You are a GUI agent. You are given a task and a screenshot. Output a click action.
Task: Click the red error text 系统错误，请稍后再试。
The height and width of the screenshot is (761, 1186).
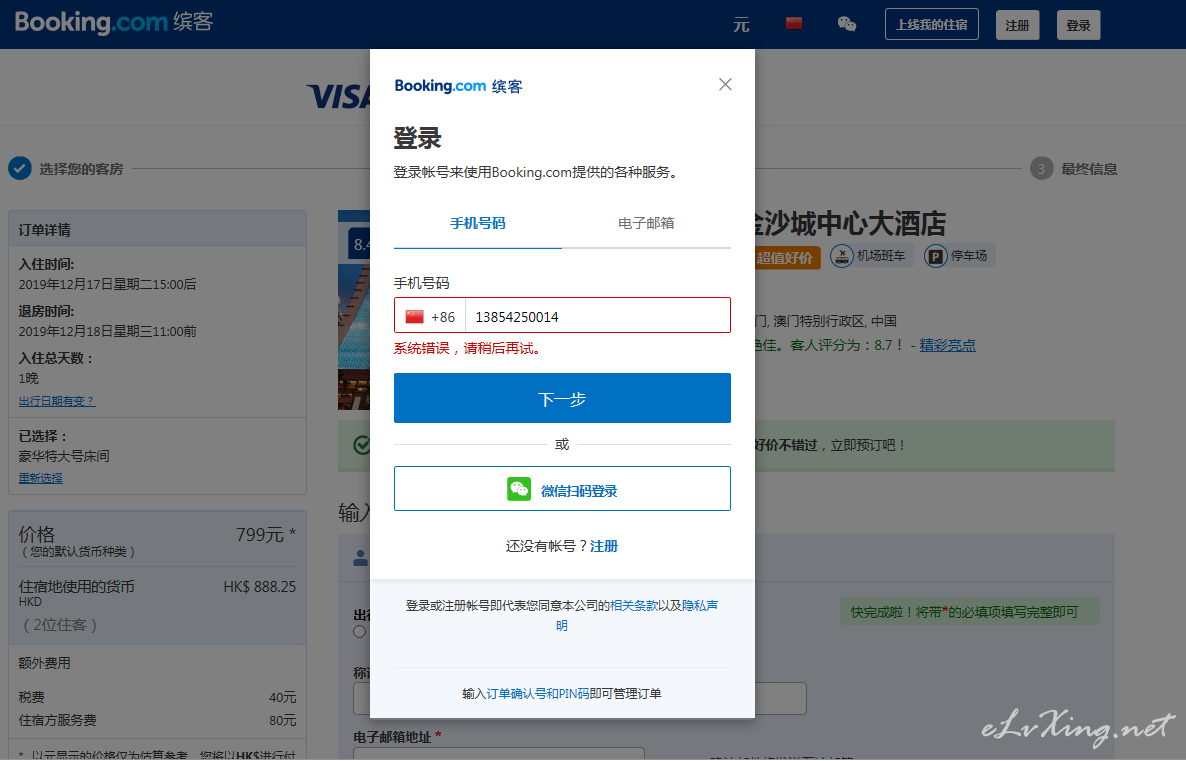pyautogui.click(x=467, y=349)
